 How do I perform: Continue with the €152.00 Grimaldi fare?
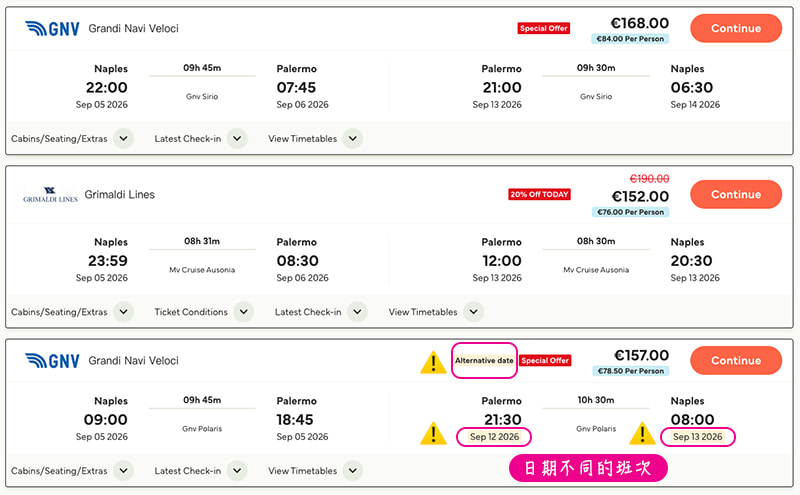pos(735,194)
